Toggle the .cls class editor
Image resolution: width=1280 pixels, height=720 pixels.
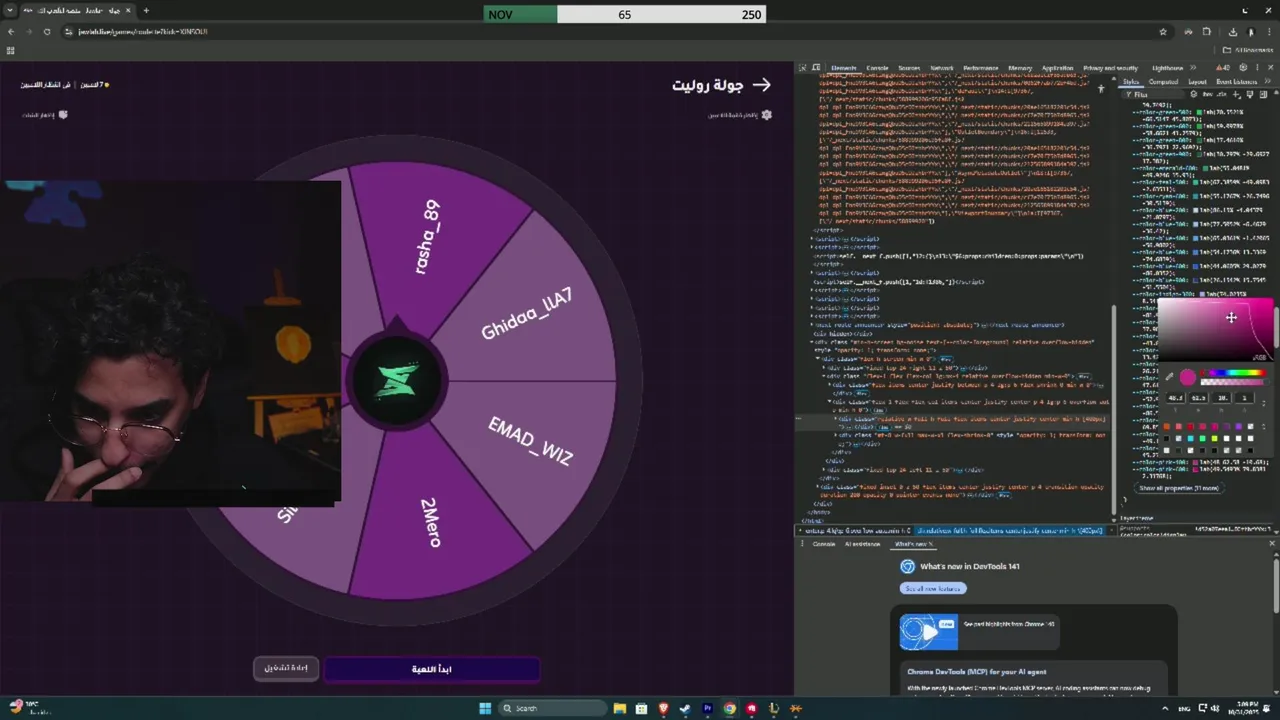(x=1221, y=94)
